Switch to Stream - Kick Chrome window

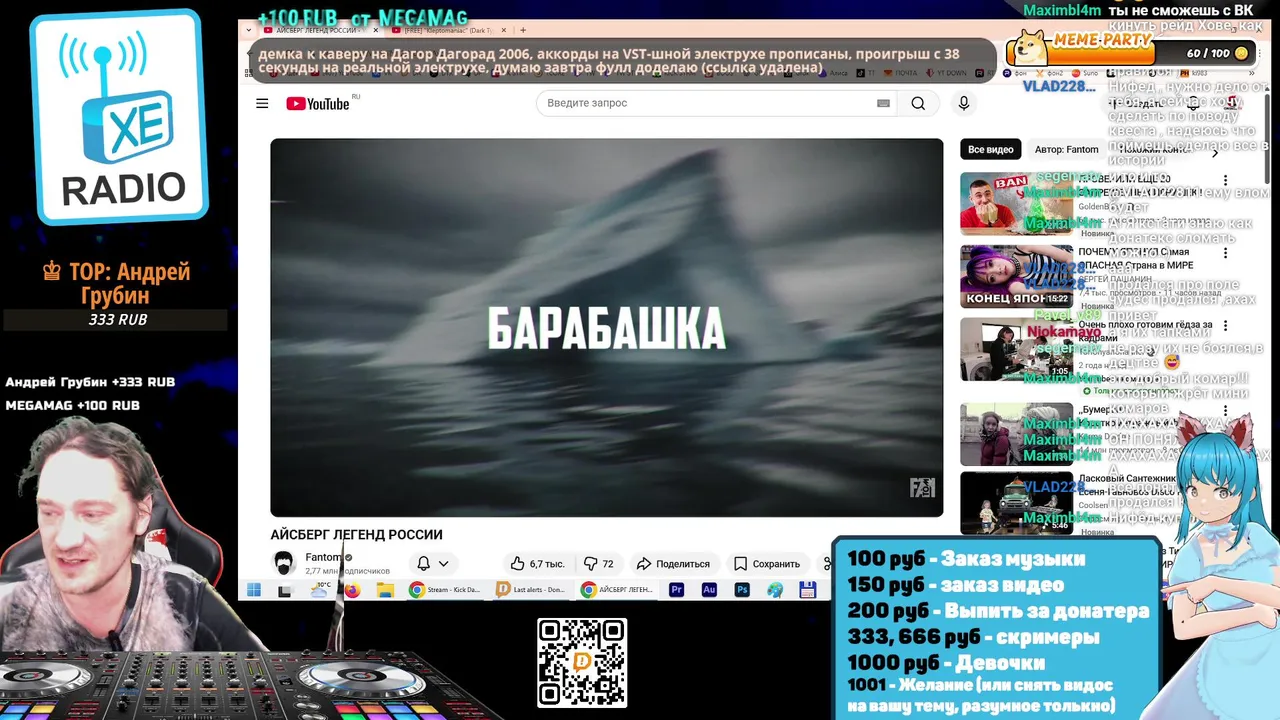(446, 590)
